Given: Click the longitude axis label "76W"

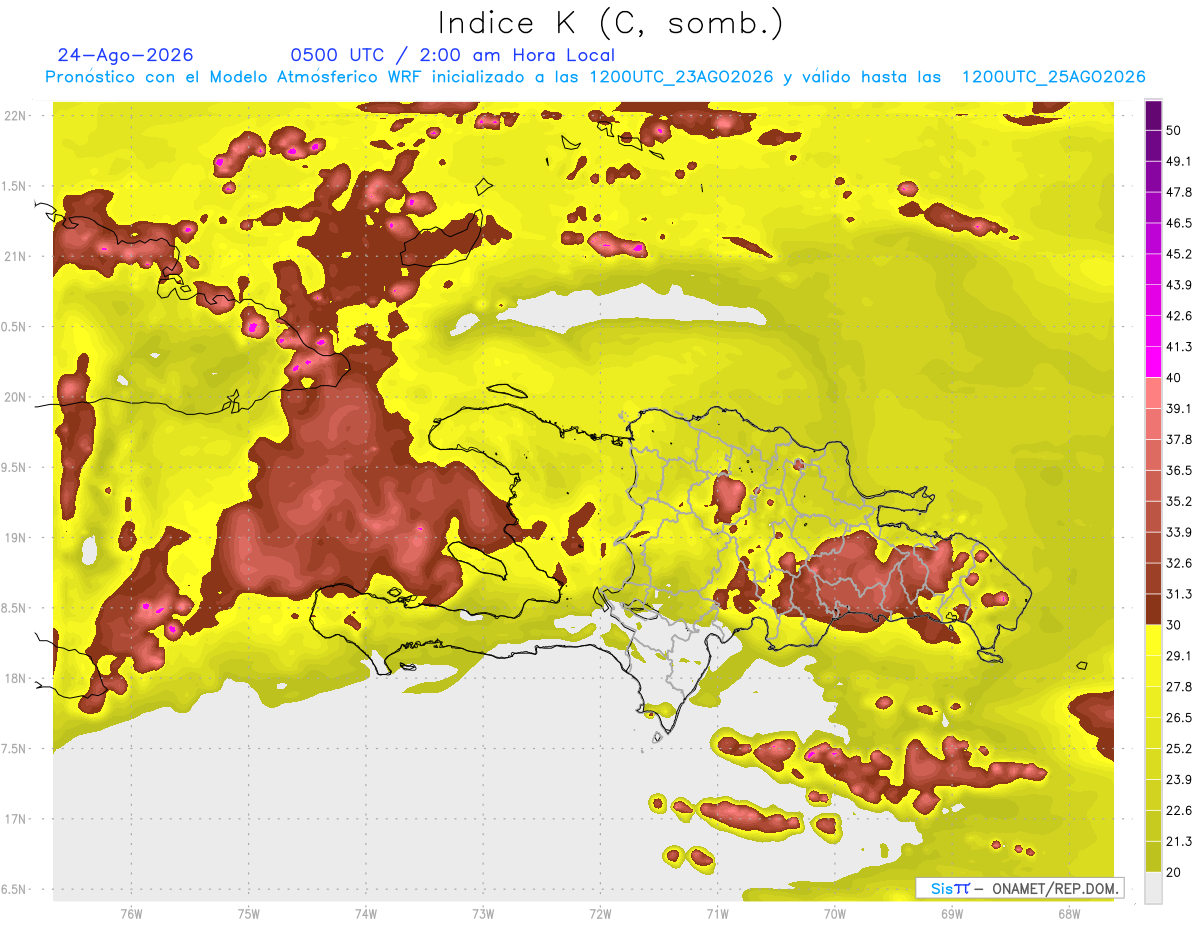Looking at the screenshot, I should click(x=131, y=914).
